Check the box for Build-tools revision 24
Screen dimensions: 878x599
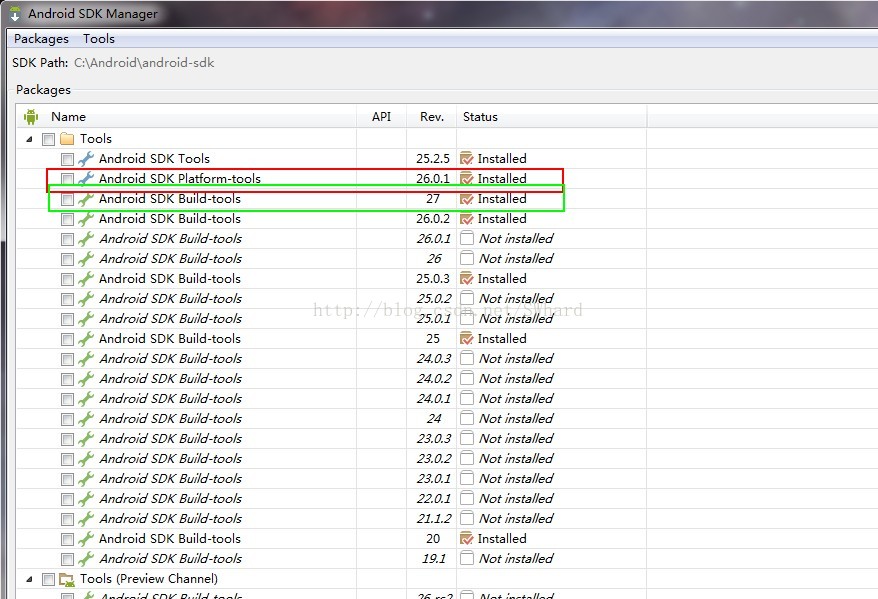(x=67, y=419)
